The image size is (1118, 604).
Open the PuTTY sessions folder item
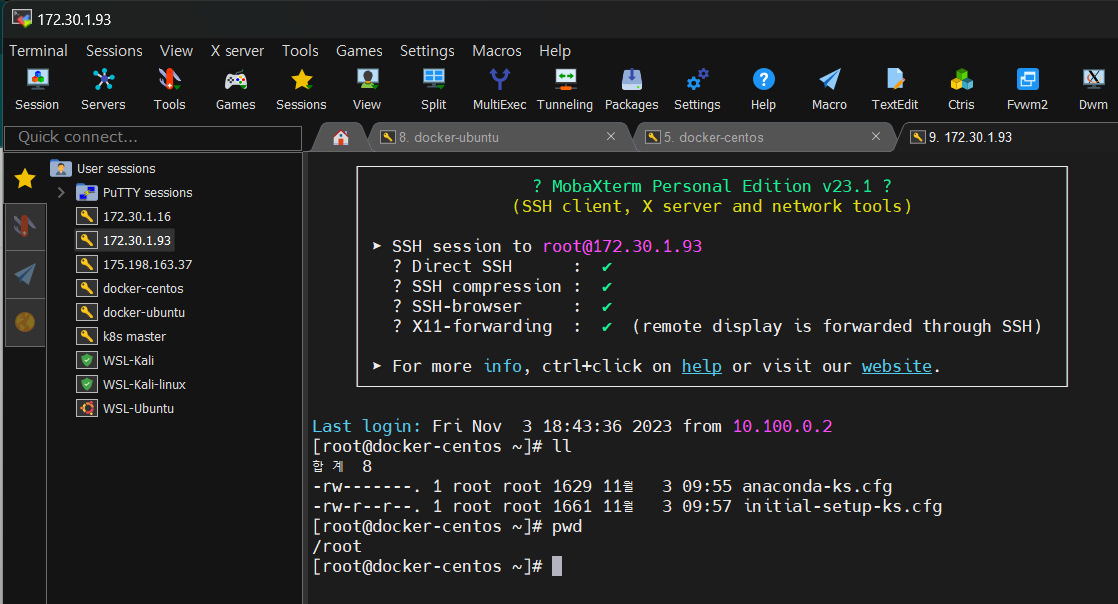(135, 193)
